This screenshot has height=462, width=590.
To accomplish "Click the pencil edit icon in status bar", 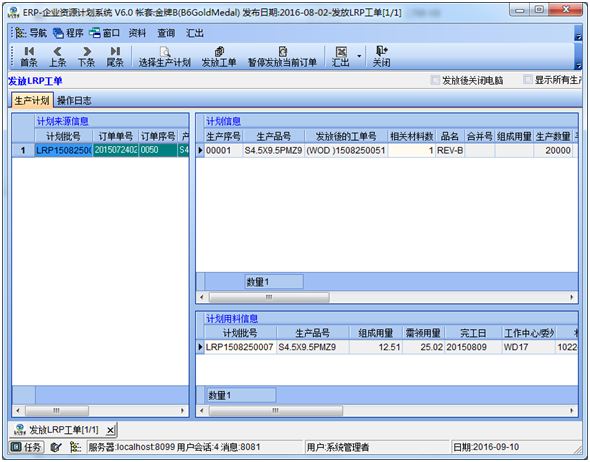I will [x=56, y=447].
